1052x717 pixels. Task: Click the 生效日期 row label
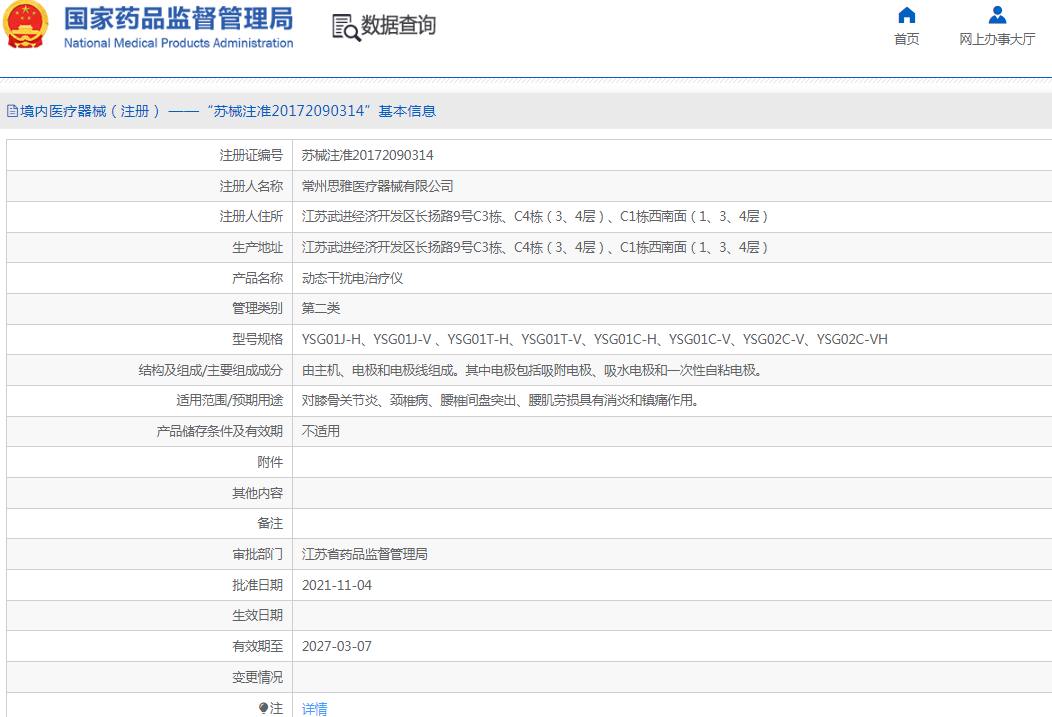tap(258, 615)
